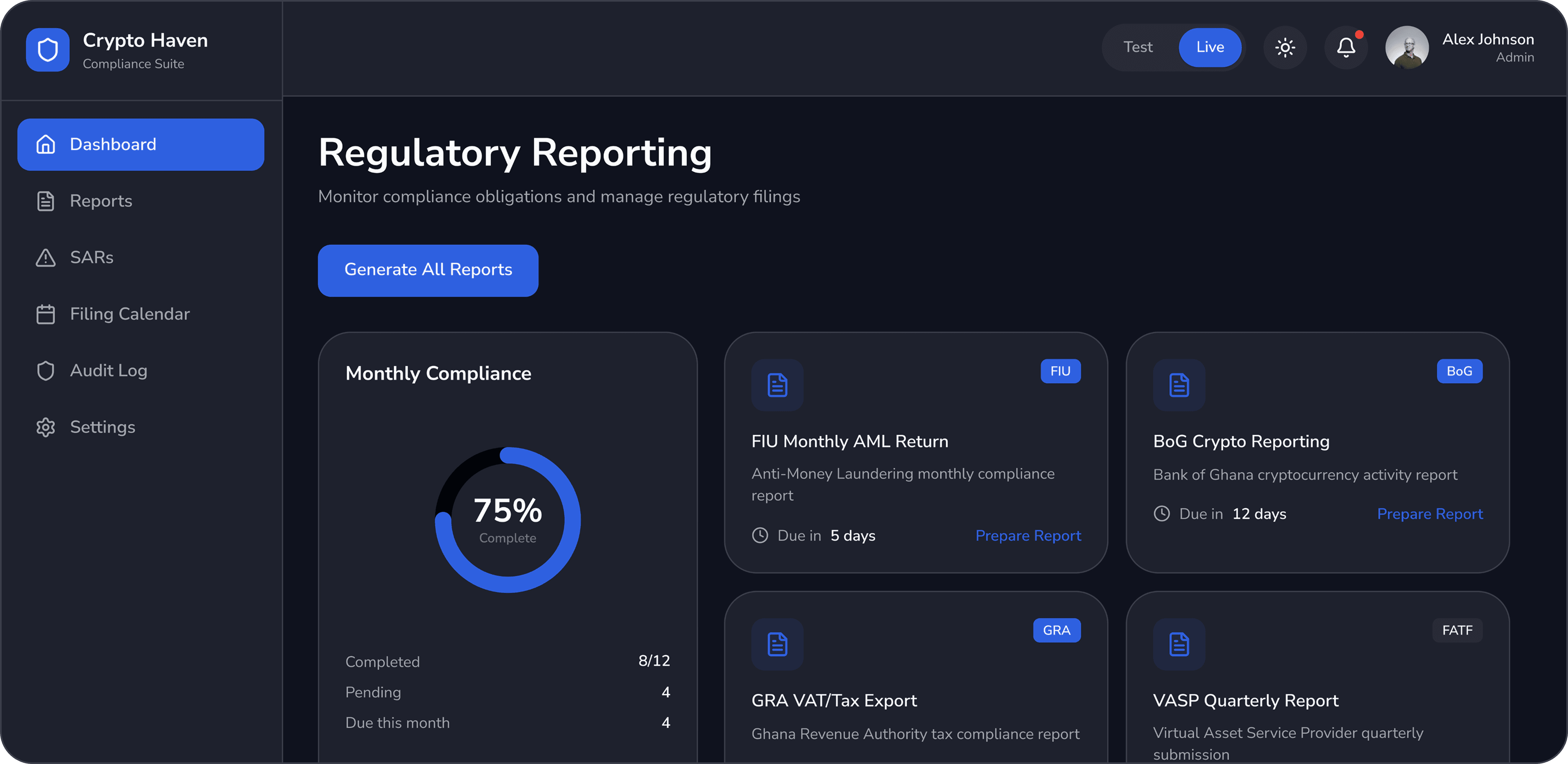Click the Settings gear icon
The height and width of the screenshot is (764, 1568).
click(46, 427)
